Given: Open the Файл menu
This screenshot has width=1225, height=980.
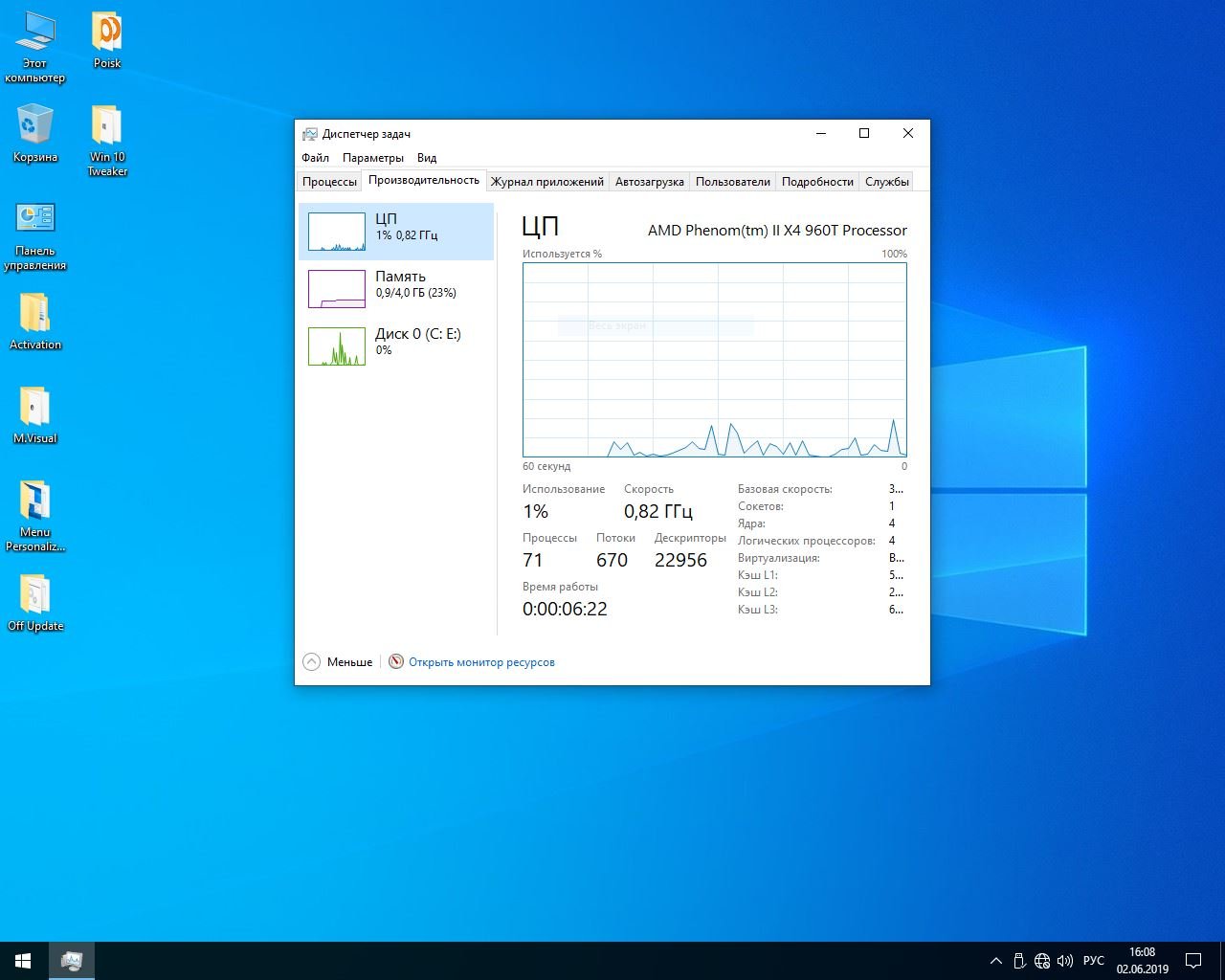Looking at the screenshot, I should click(315, 158).
